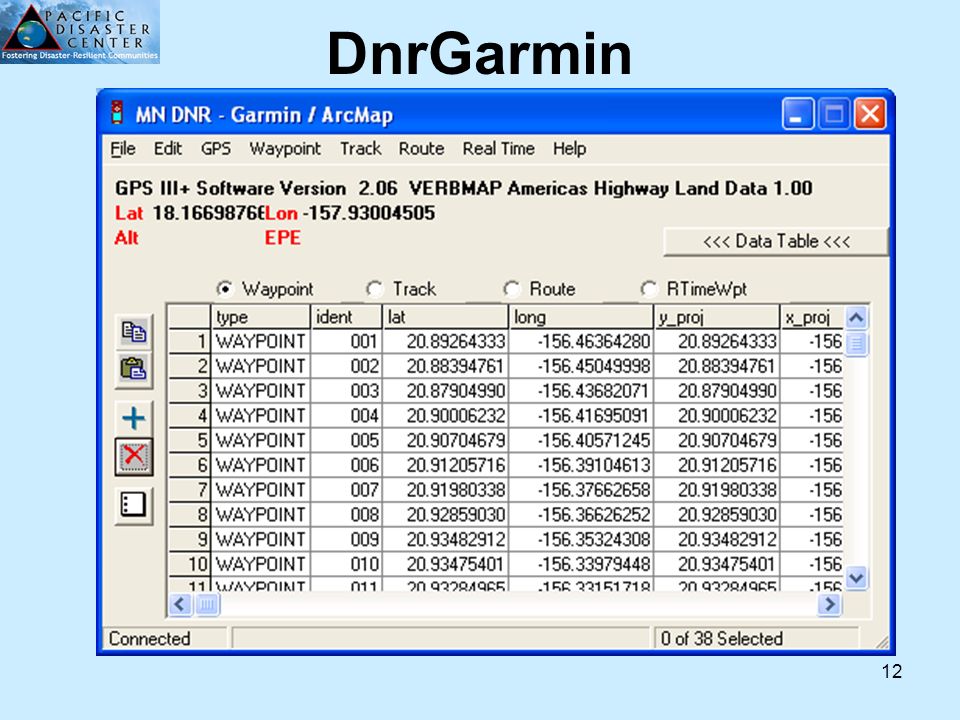Click WAYPOINT type cell in row 8

[x=261, y=514]
